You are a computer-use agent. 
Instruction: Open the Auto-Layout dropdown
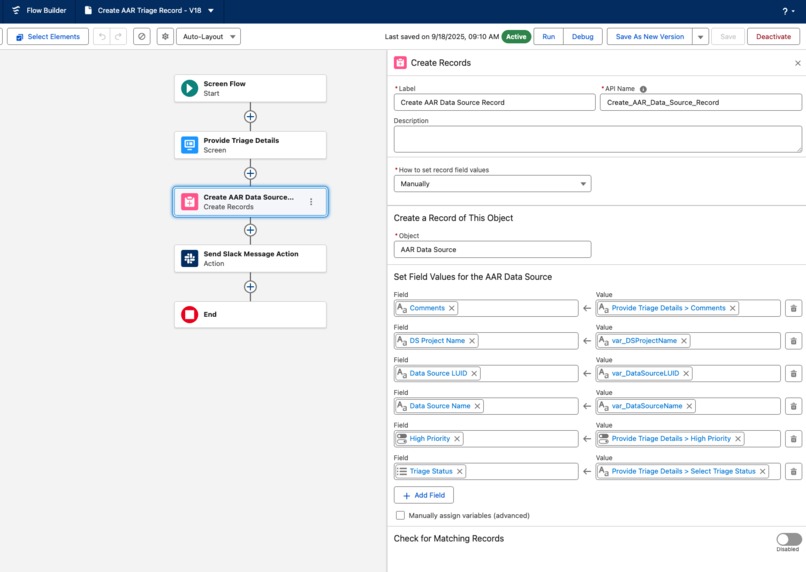click(208, 36)
